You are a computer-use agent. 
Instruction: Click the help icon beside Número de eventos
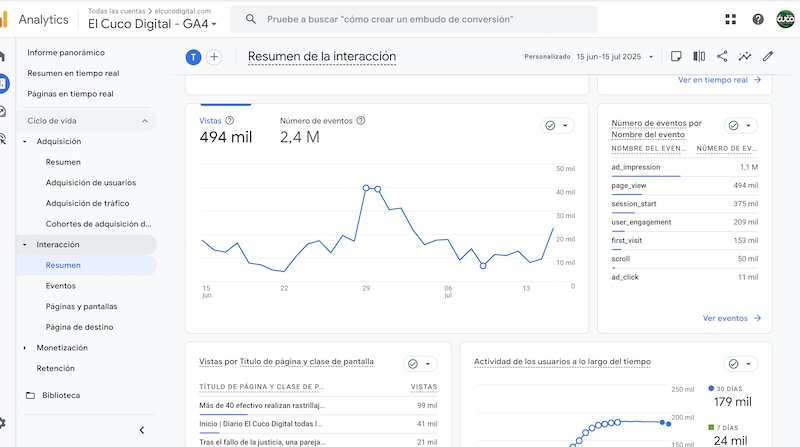coord(361,120)
